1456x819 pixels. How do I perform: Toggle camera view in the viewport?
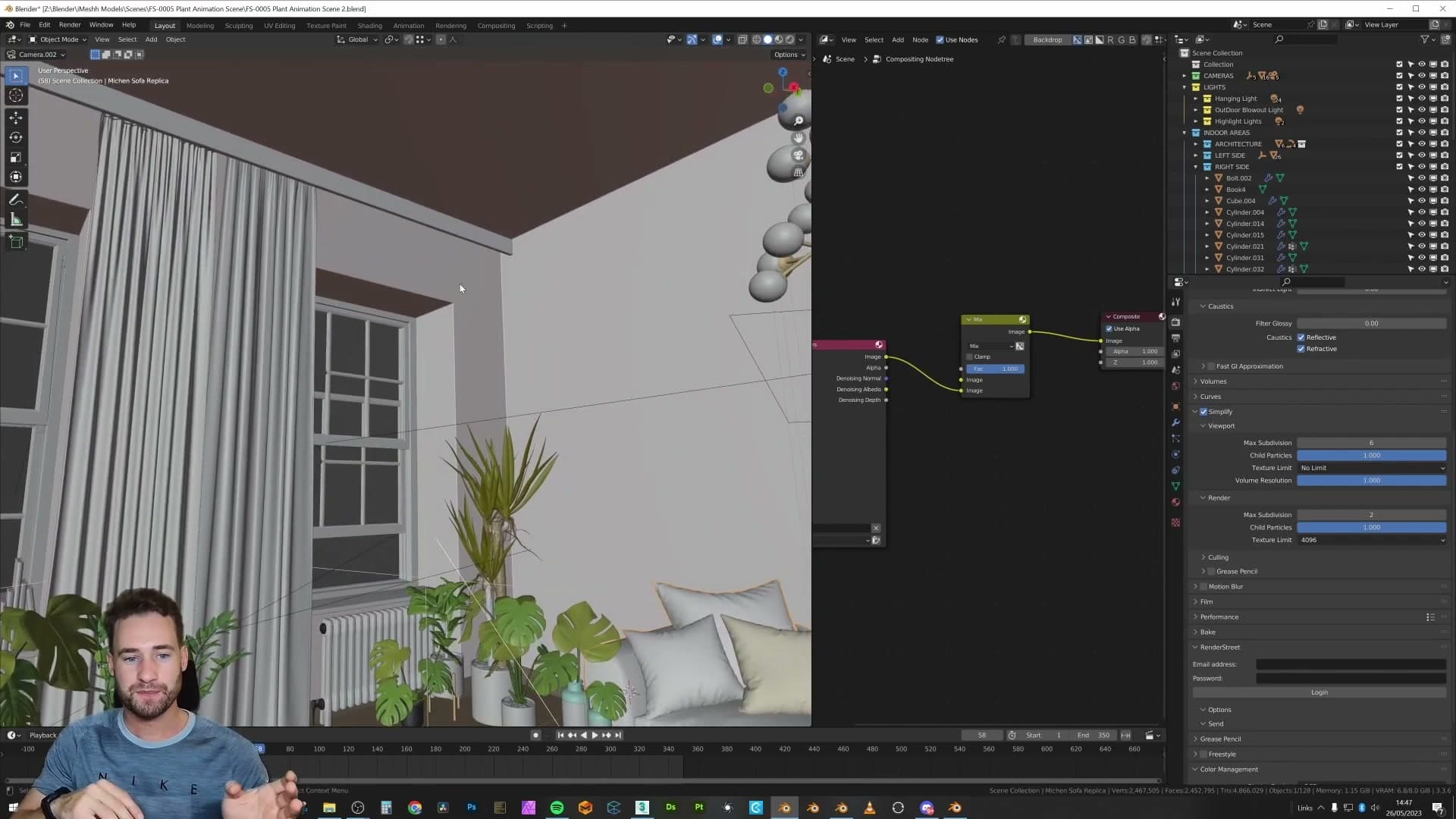pos(799,155)
